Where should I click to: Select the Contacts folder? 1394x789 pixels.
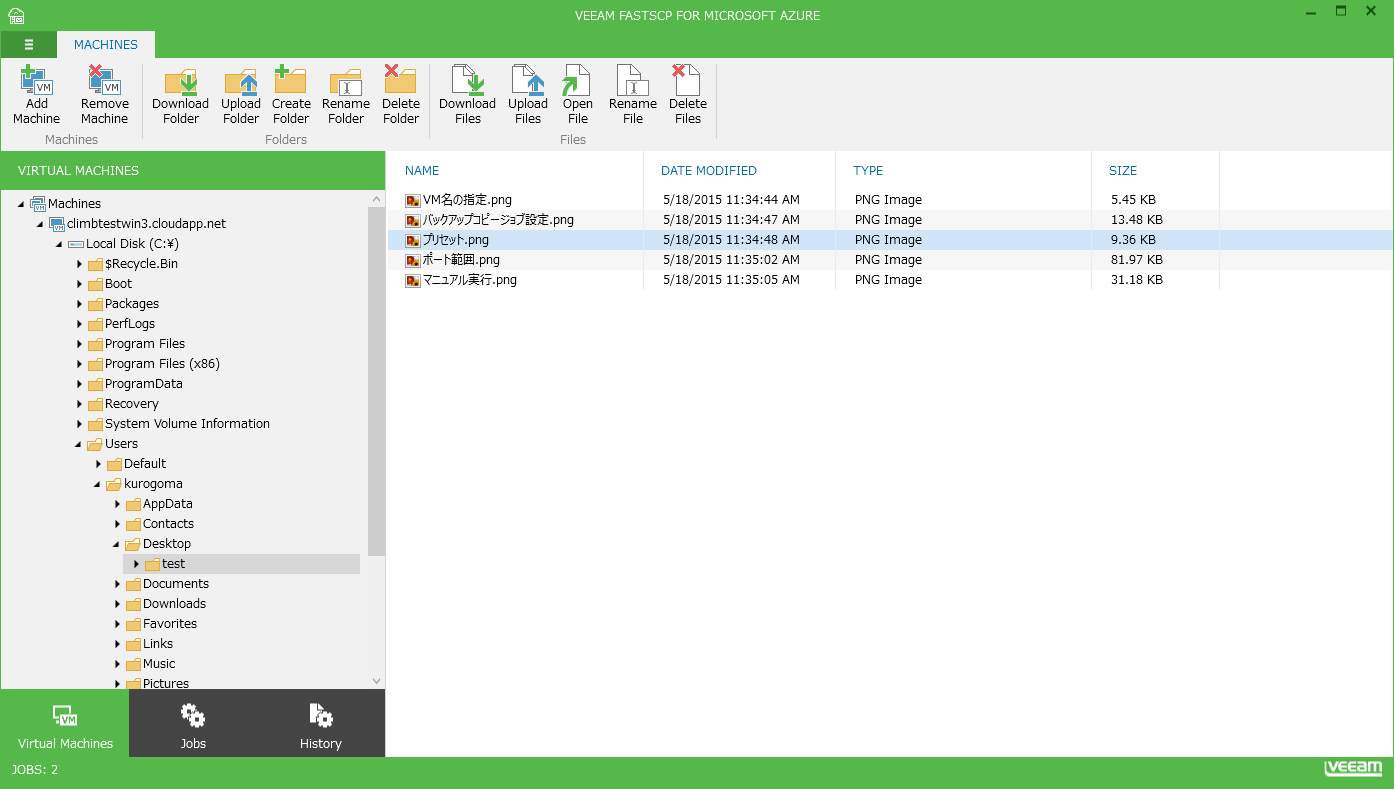[x=168, y=524]
